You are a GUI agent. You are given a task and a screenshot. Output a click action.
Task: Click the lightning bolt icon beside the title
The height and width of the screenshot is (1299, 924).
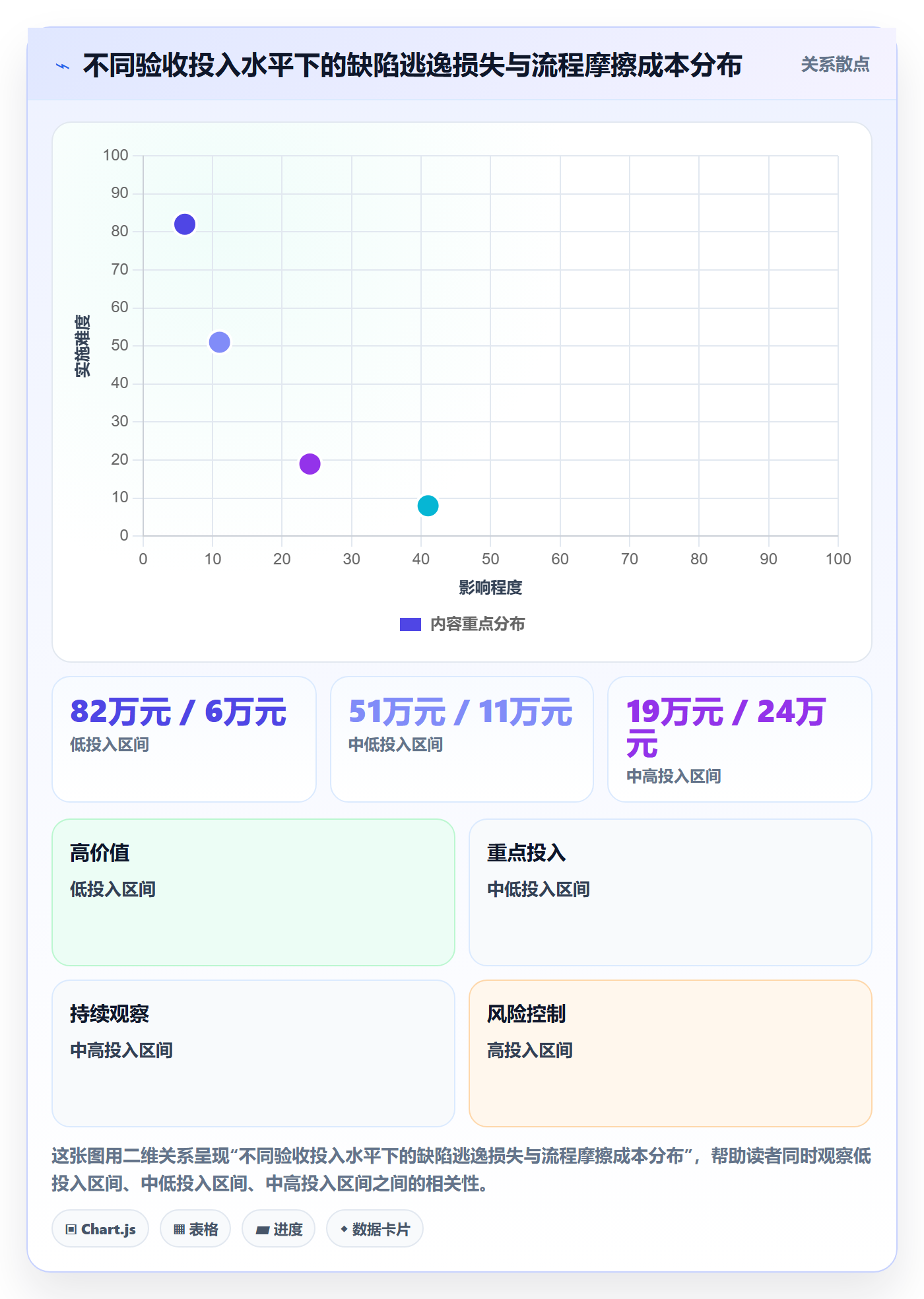63,66
